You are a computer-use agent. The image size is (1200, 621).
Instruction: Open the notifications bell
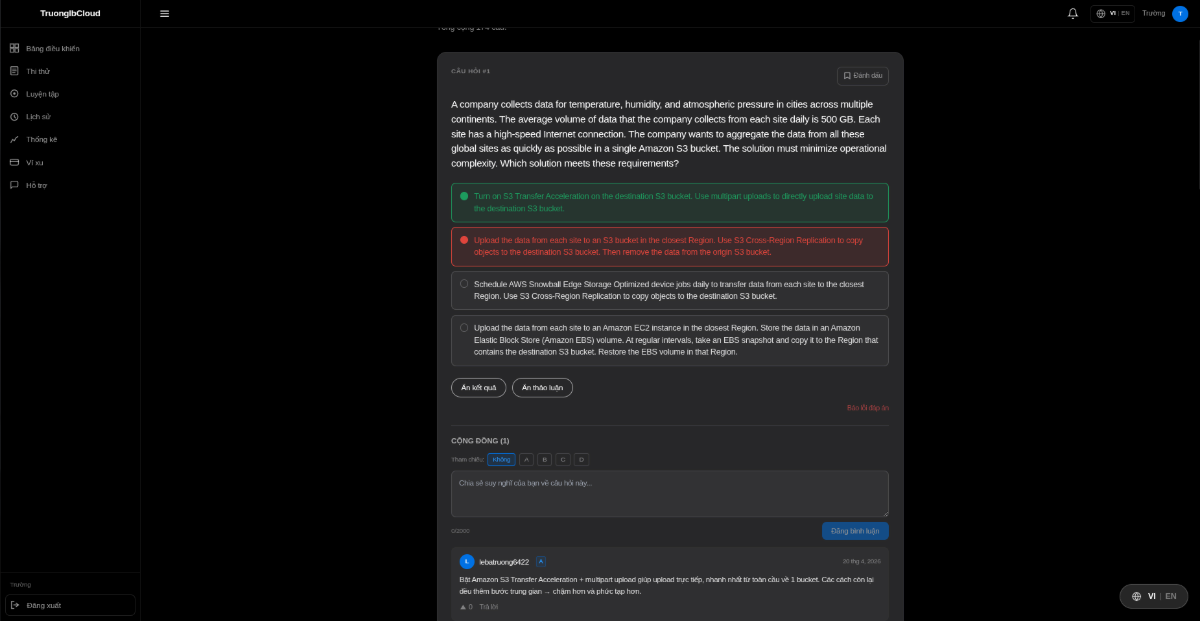click(1073, 14)
